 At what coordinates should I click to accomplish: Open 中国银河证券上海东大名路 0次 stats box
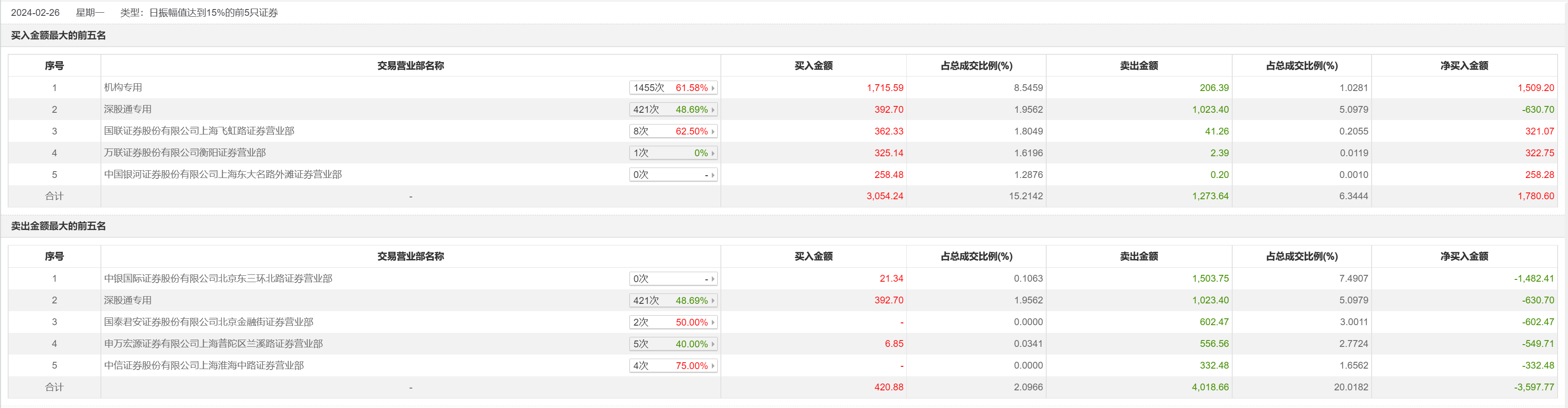tap(672, 175)
